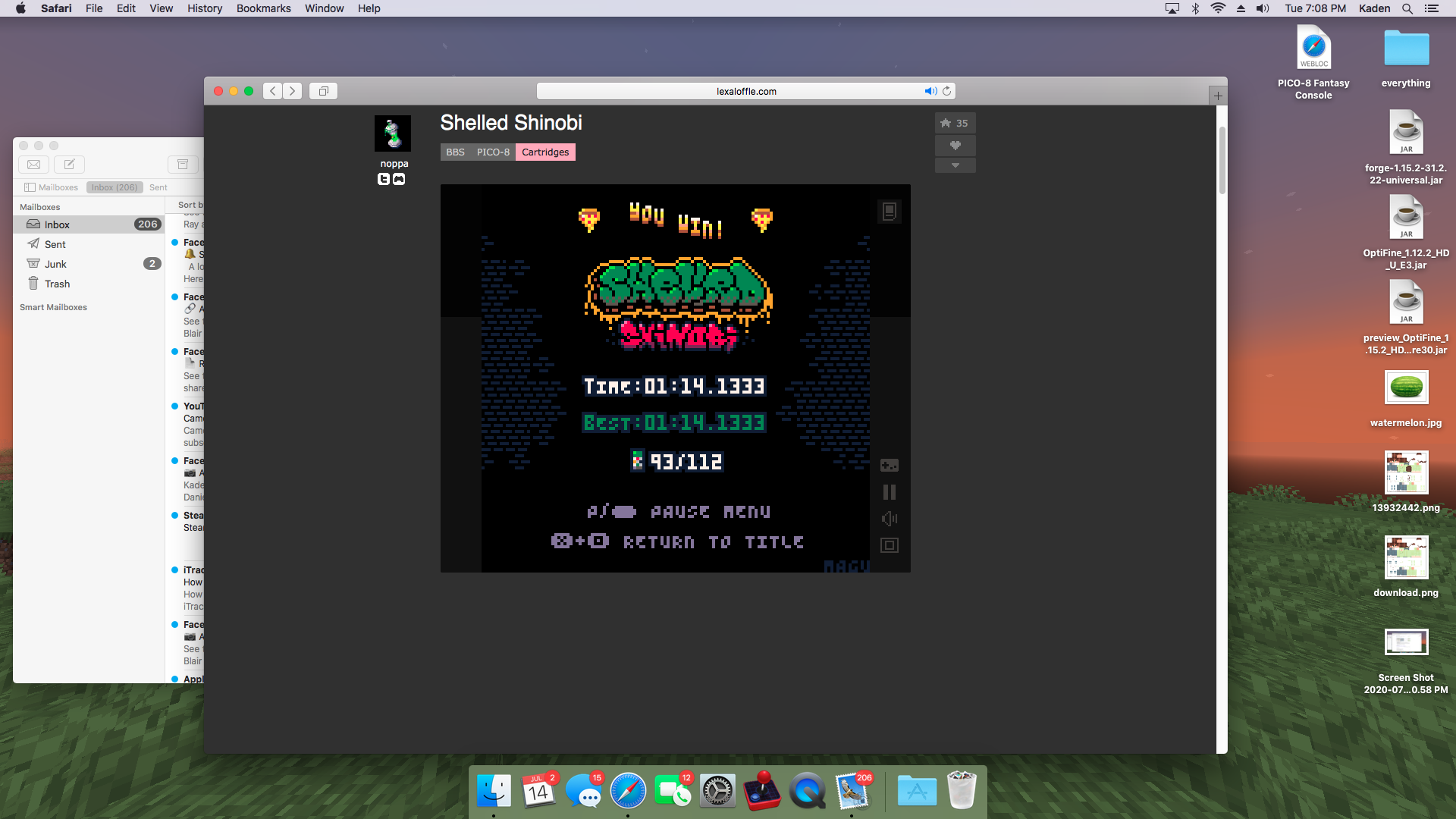Show the PICO-8 gamepad controls icon
The image size is (1456, 819).
(x=890, y=466)
